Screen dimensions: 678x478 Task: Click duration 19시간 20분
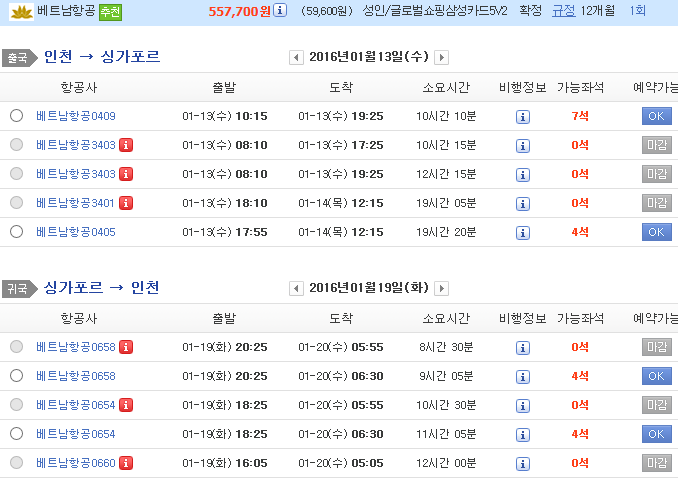tap(446, 232)
